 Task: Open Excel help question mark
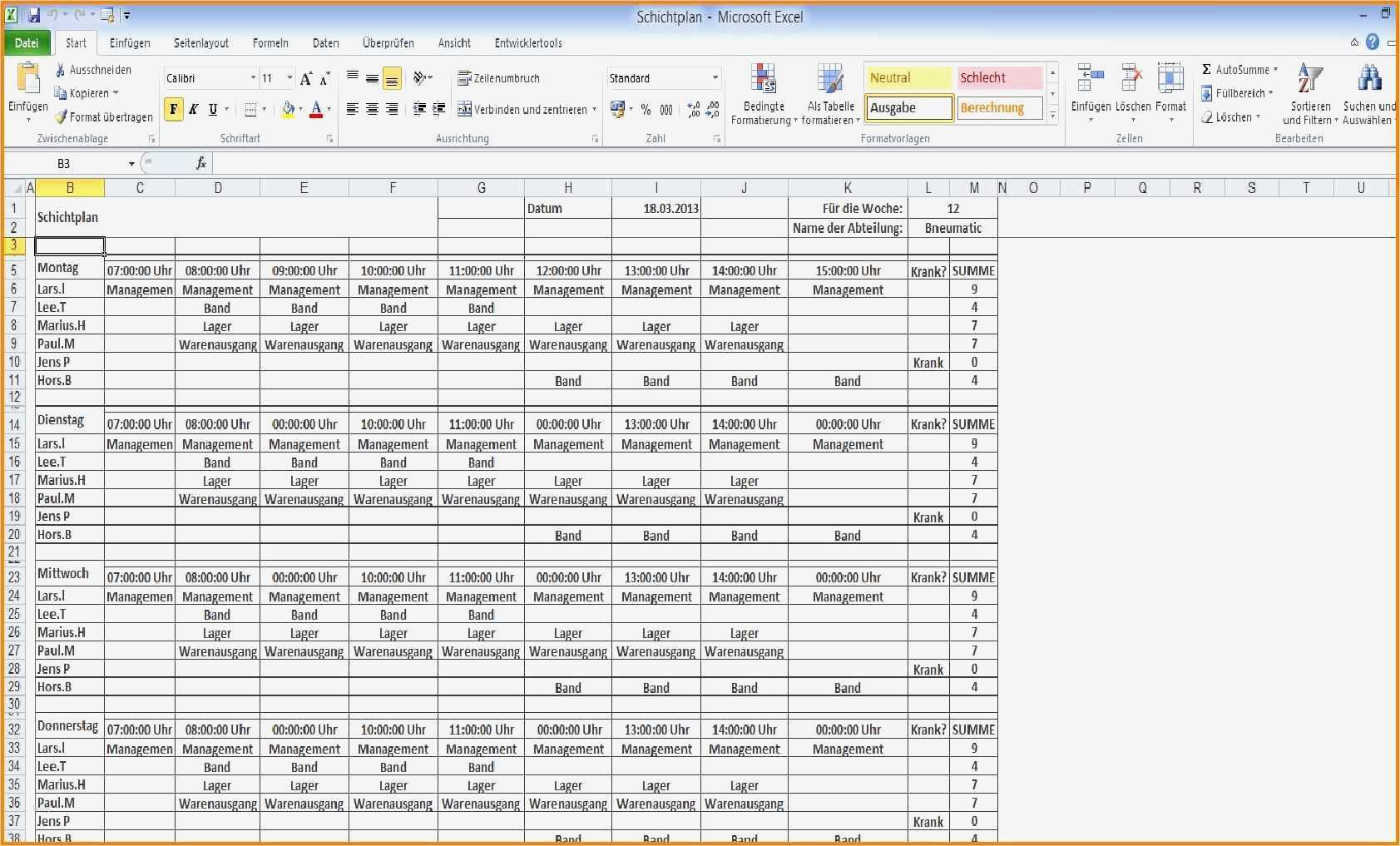1373,42
